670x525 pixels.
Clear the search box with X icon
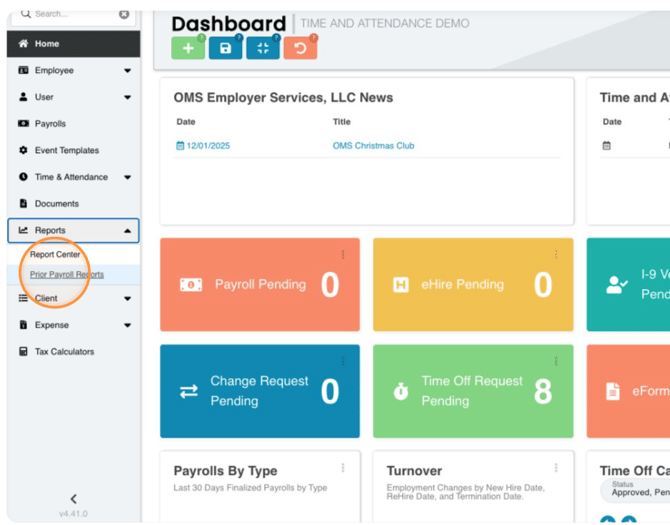(124, 14)
